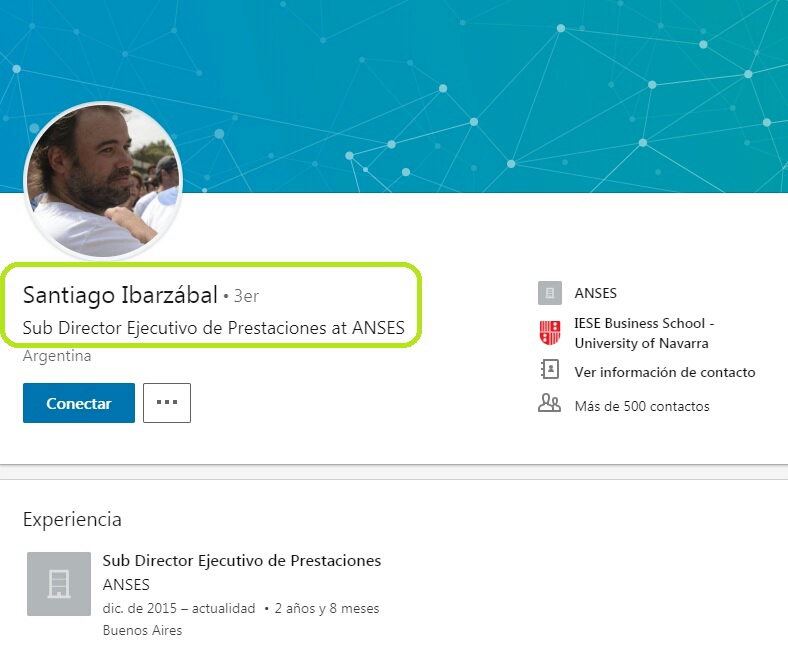Screen dimensions: 788x654
Task: Open the three-dots more options menu
Action: coord(167,403)
